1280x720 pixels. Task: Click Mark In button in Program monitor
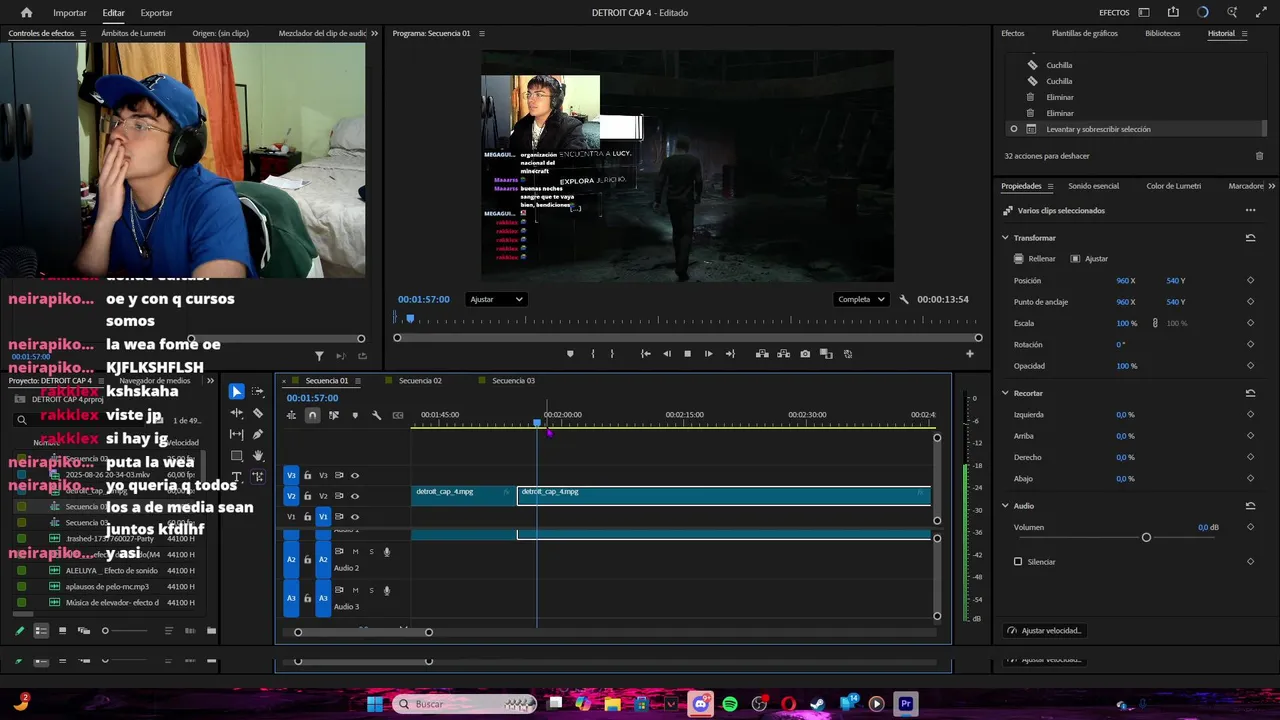593,354
